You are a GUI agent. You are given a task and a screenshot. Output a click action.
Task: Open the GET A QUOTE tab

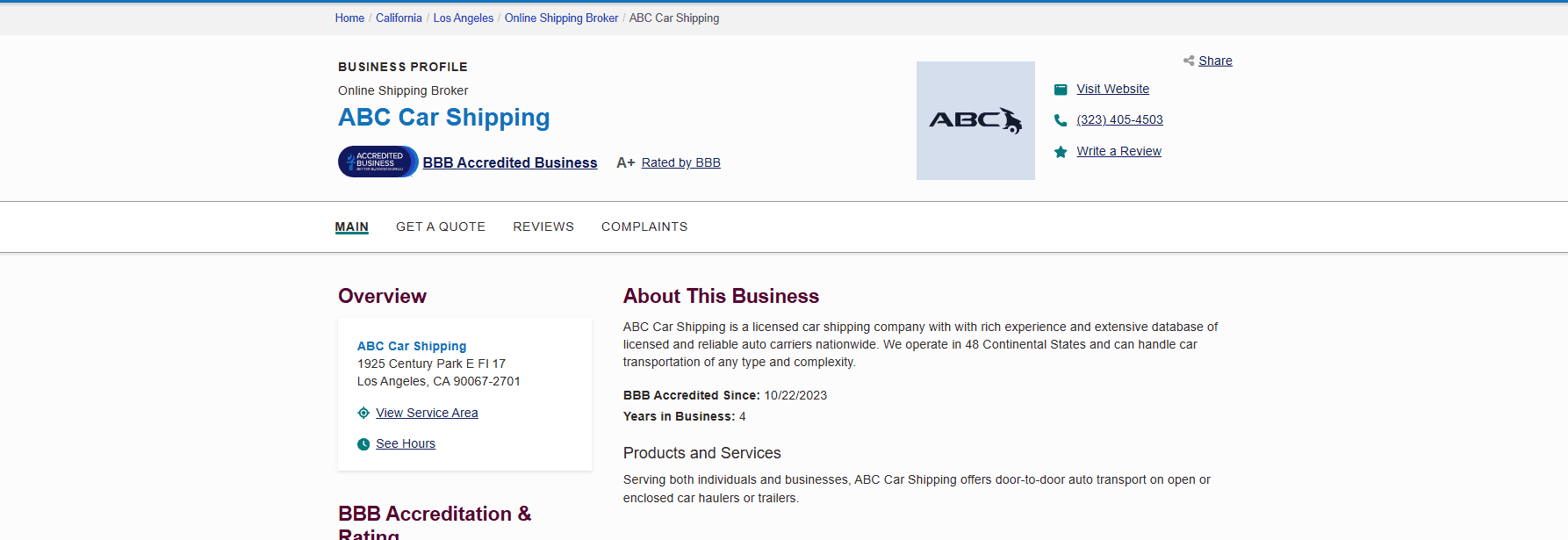click(441, 227)
